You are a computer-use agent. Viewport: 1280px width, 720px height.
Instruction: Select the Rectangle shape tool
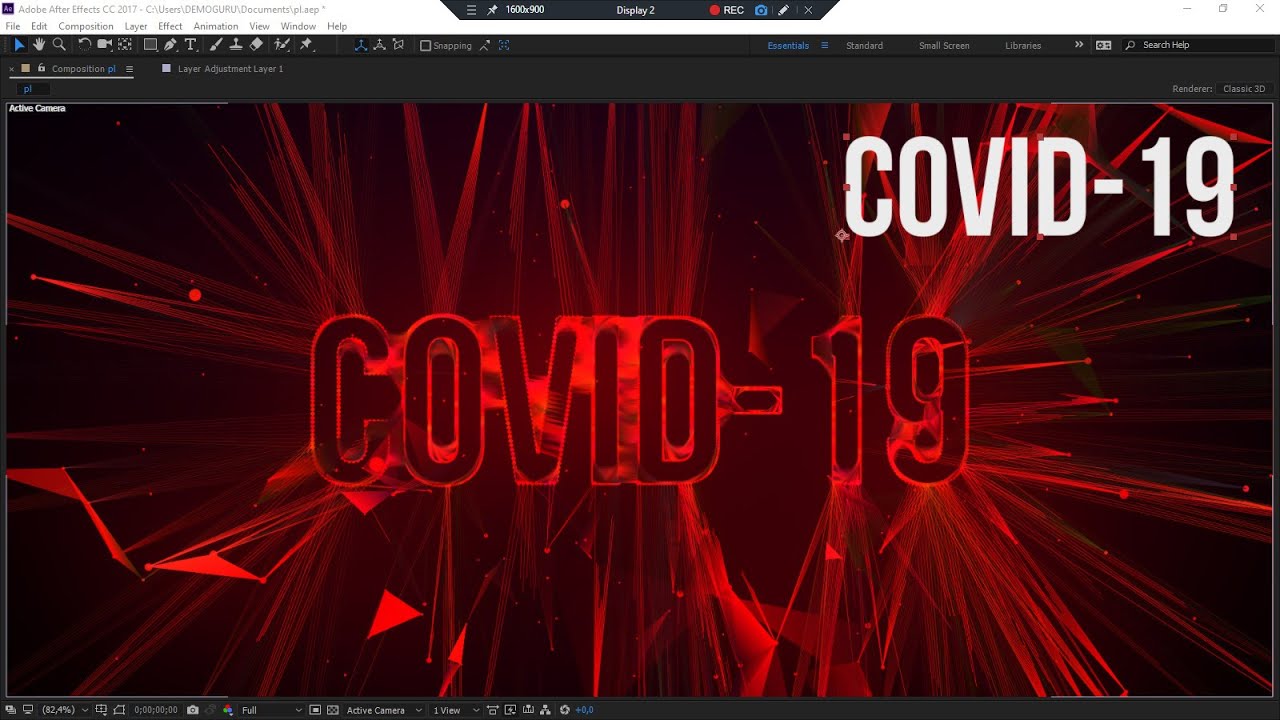coord(150,45)
